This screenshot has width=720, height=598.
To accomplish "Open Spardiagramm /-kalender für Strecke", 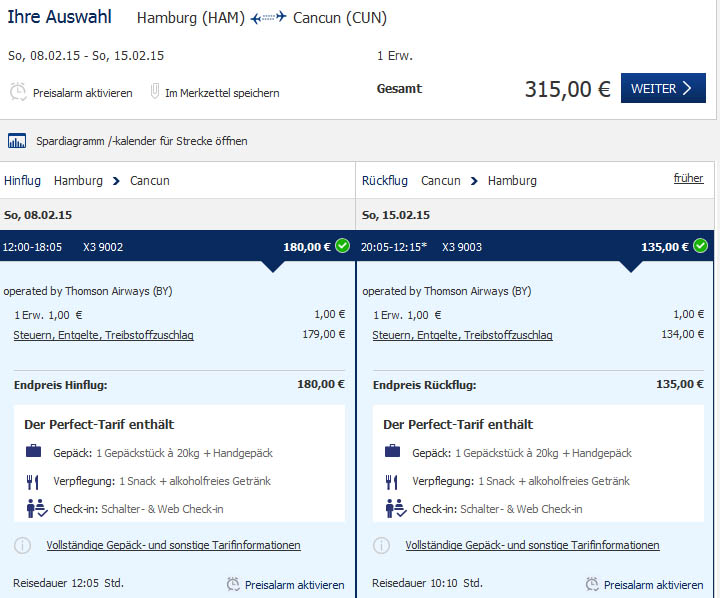I will coord(141,141).
